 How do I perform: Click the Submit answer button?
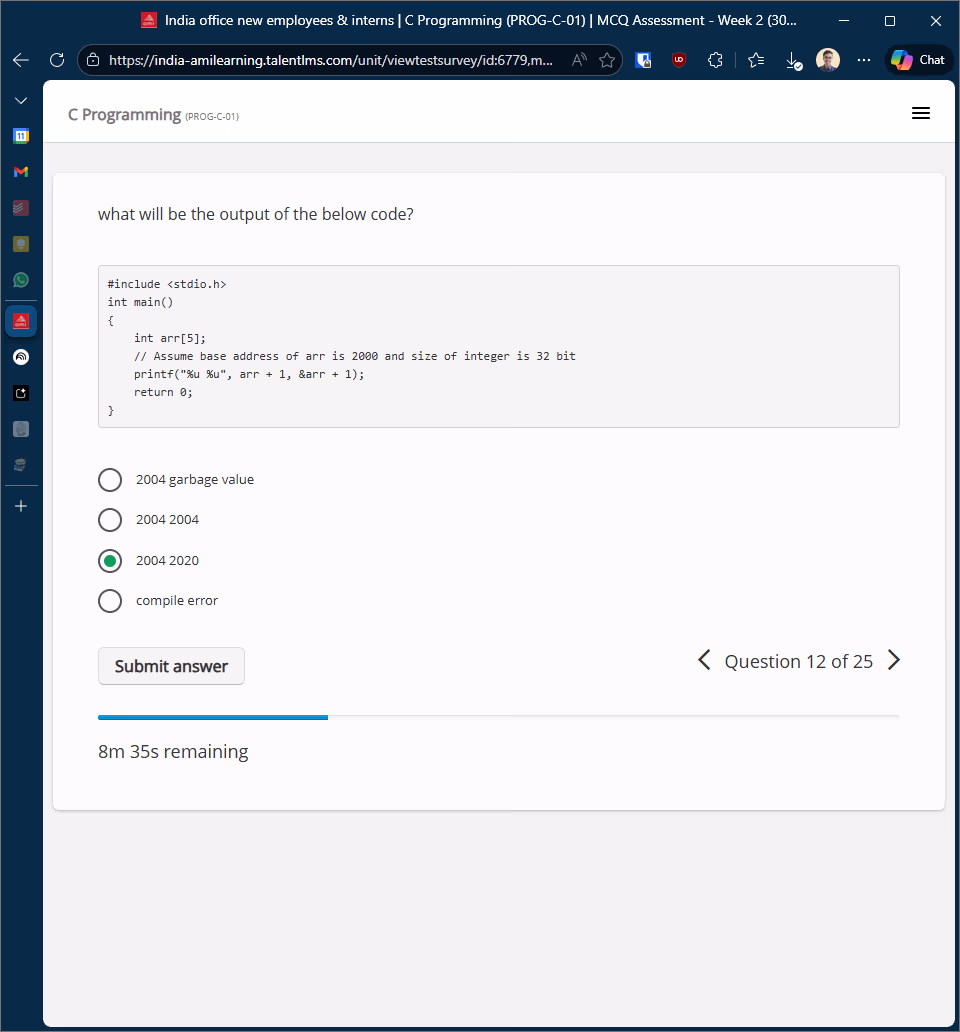171,666
